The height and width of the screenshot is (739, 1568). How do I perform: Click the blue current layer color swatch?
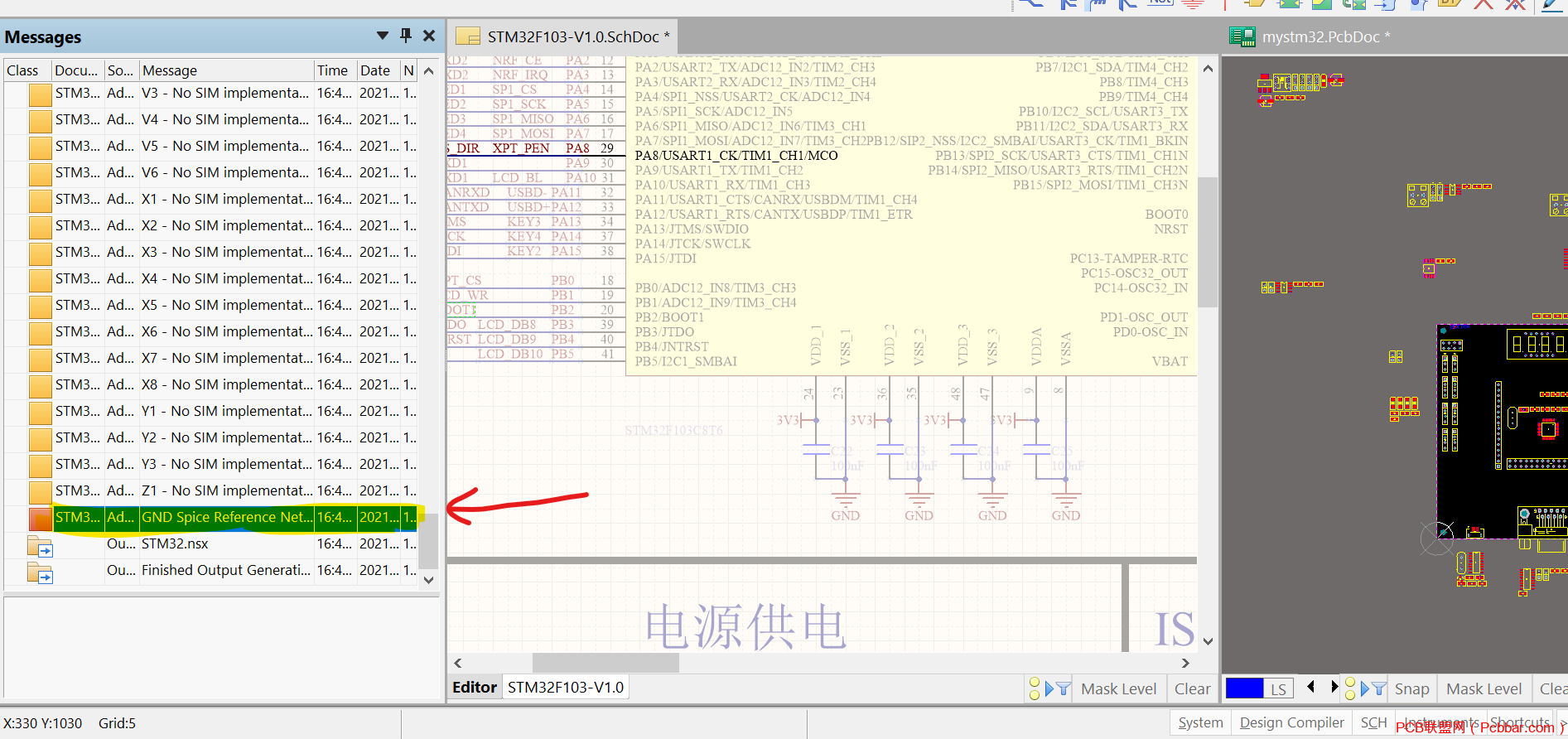pyautogui.click(x=1244, y=688)
